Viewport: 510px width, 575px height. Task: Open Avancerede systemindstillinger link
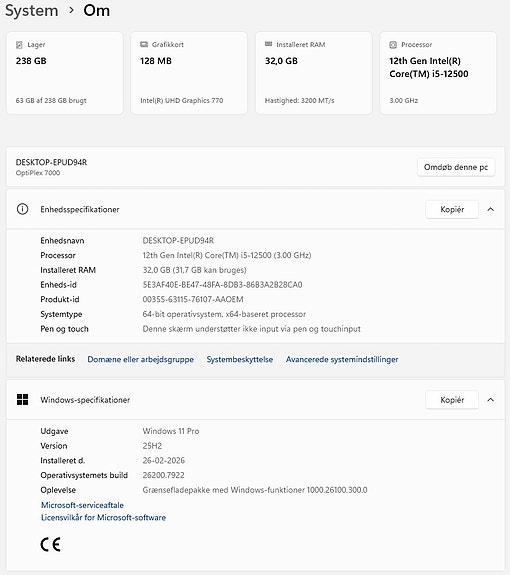[342, 359]
